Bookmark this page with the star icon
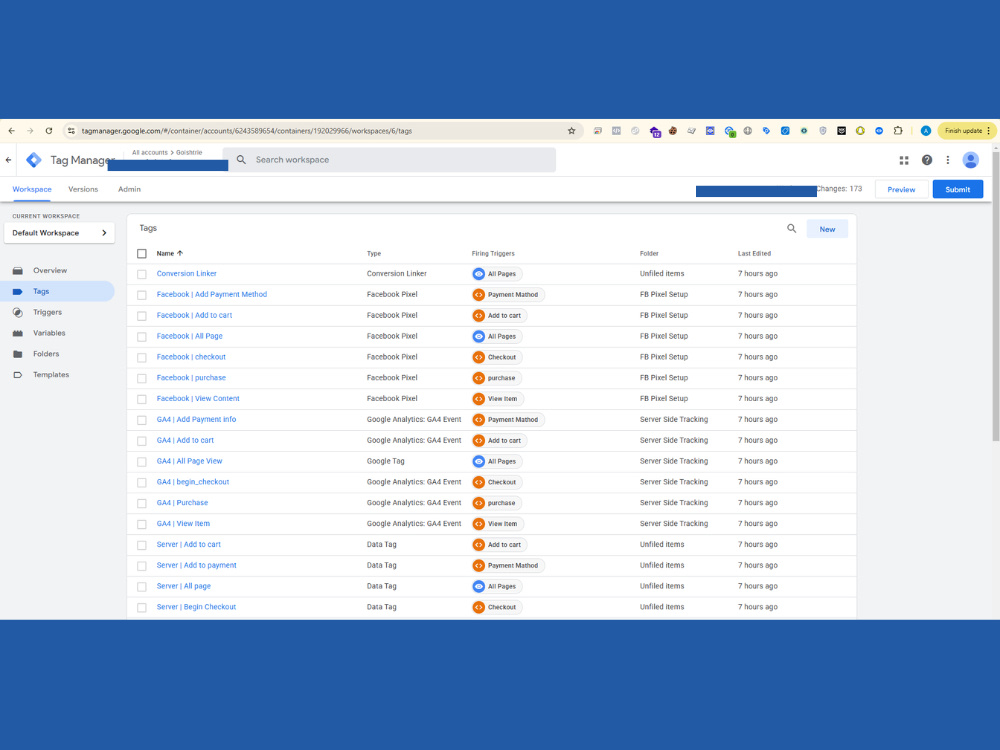The width and height of the screenshot is (1000, 750). coord(571,131)
